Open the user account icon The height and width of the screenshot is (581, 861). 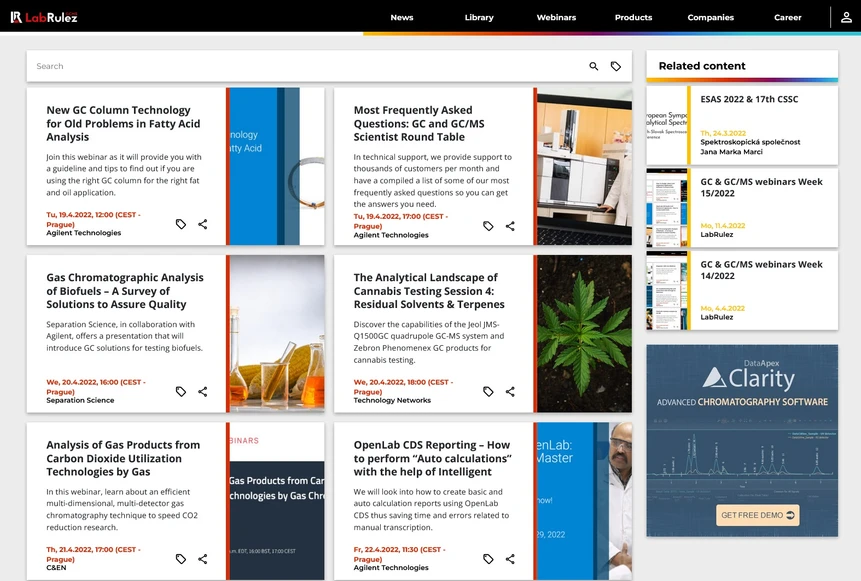[x=846, y=17]
